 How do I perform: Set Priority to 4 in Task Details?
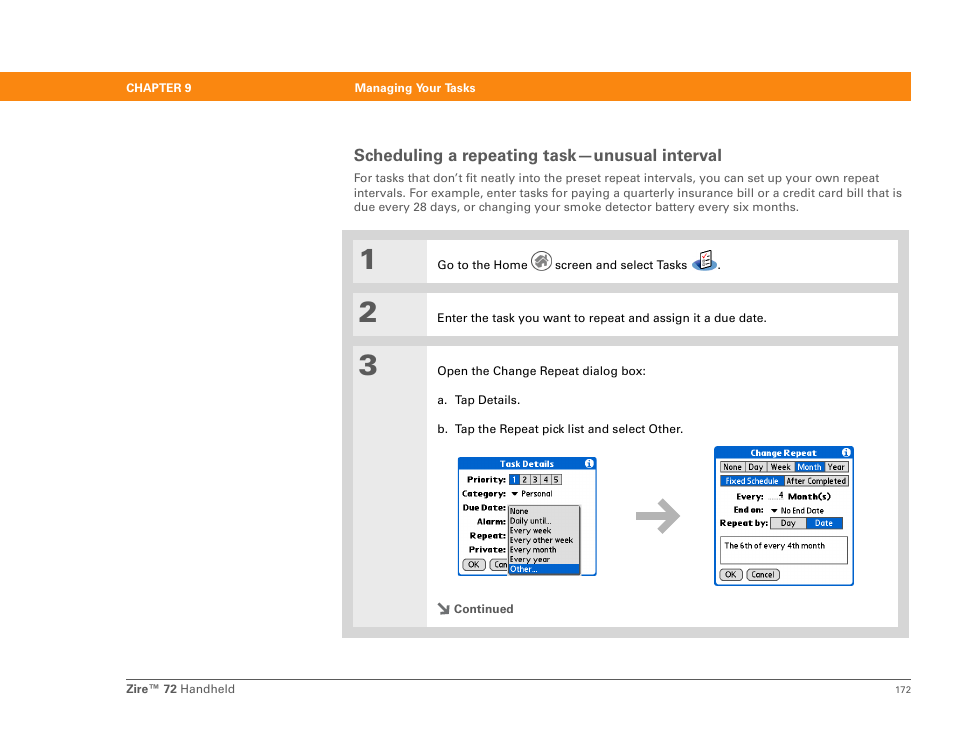pyautogui.click(x=545, y=479)
